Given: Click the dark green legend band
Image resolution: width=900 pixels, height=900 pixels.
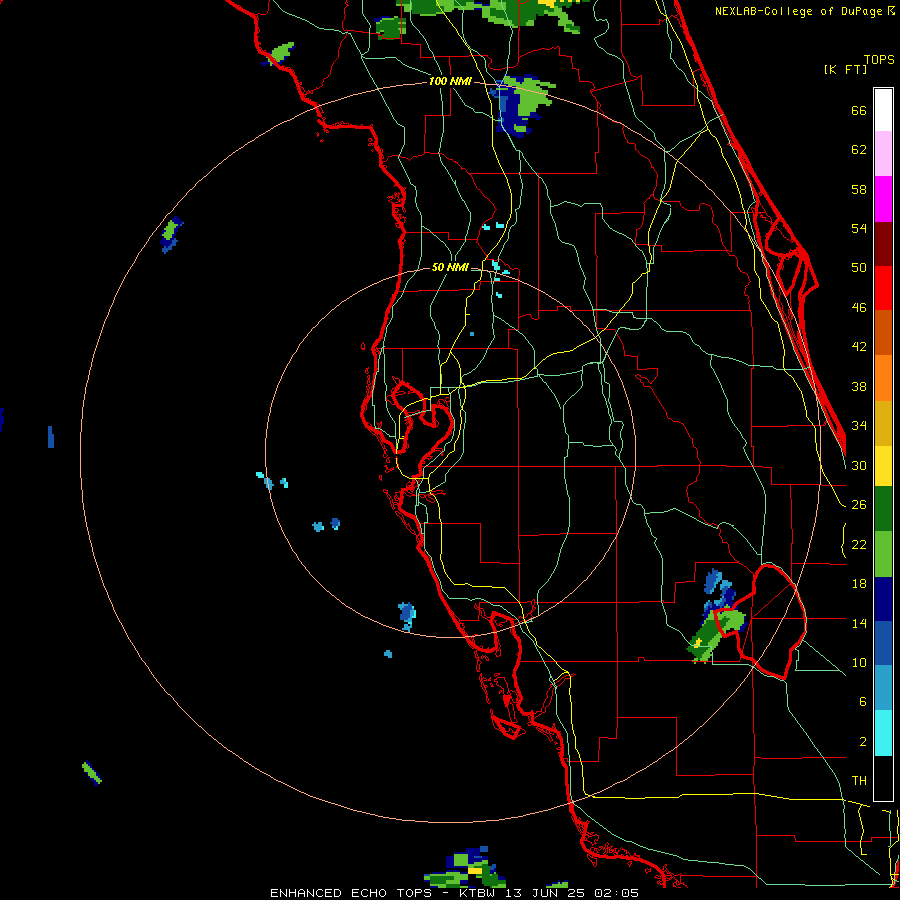Looking at the screenshot, I should coord(883,509).
